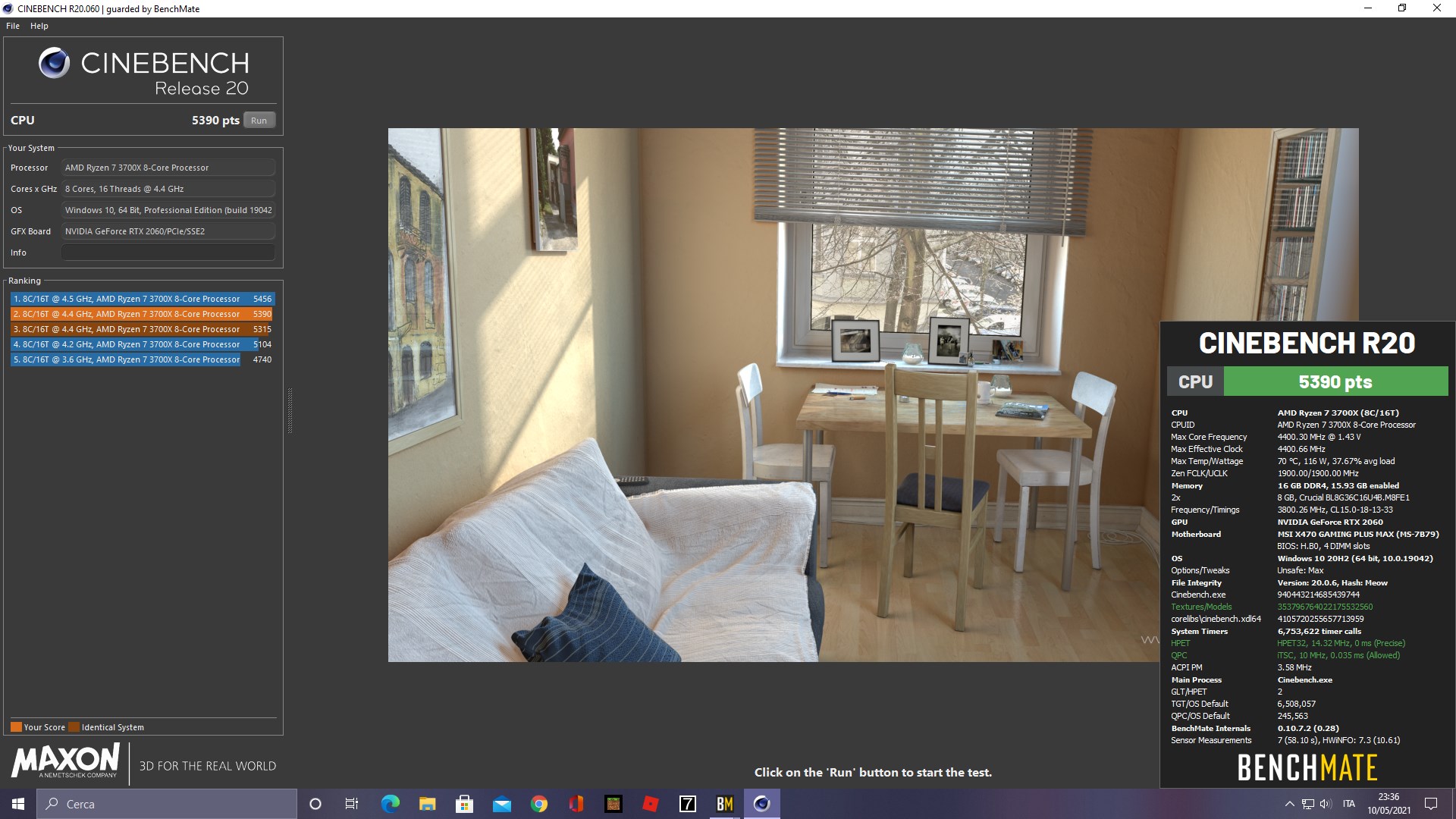Open the Windows Start menu

pyautogui.click(x=18, y=804)
